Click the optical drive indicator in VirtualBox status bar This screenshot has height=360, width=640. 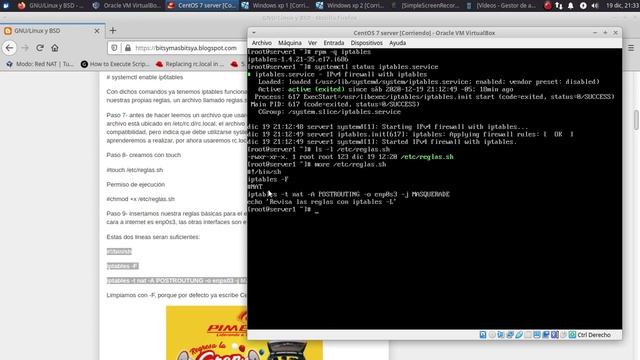point(492,335)
